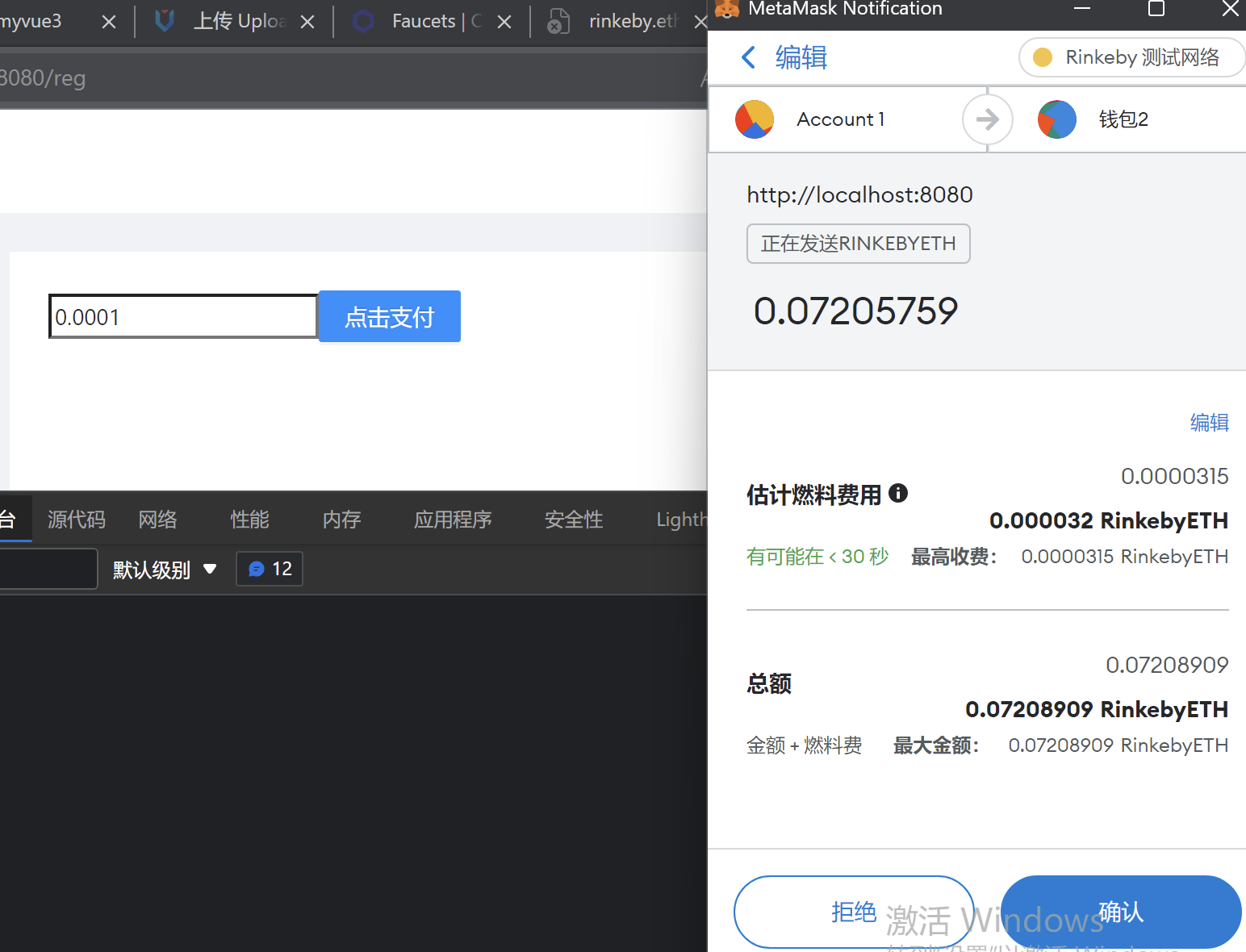Switch to the Faucets browser tab

coord(432,21)
